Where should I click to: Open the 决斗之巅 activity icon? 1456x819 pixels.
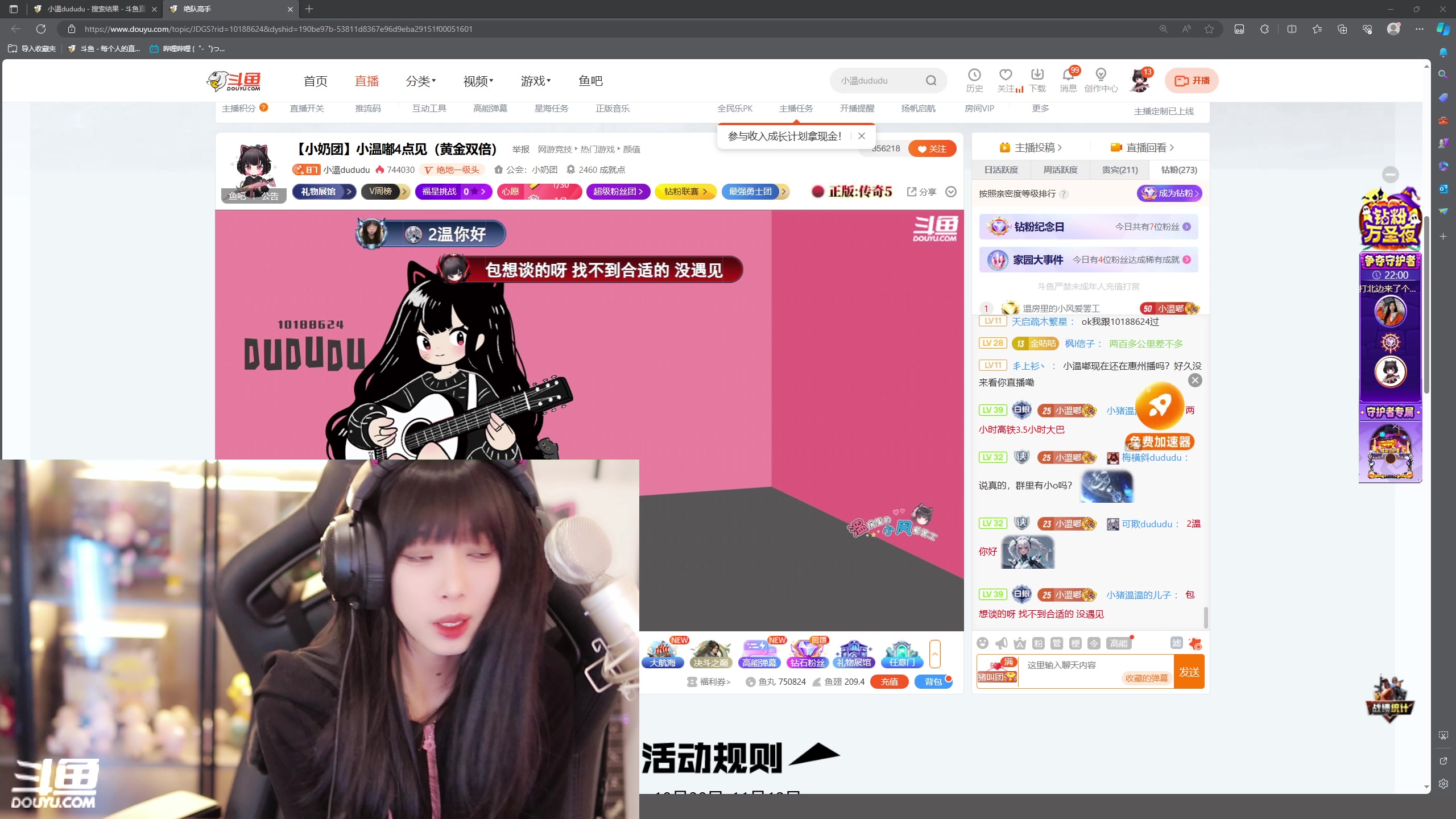711,653
